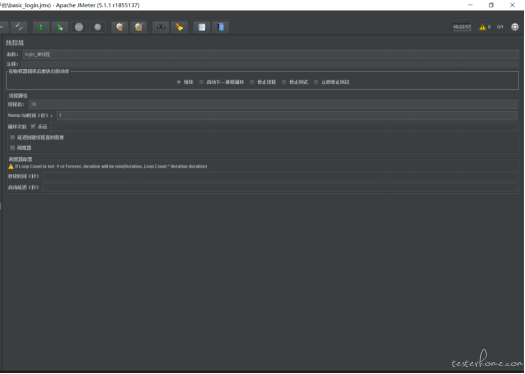Reset search with the yellow broom icon
Screen dimensions: 525x374
(179, 27)
